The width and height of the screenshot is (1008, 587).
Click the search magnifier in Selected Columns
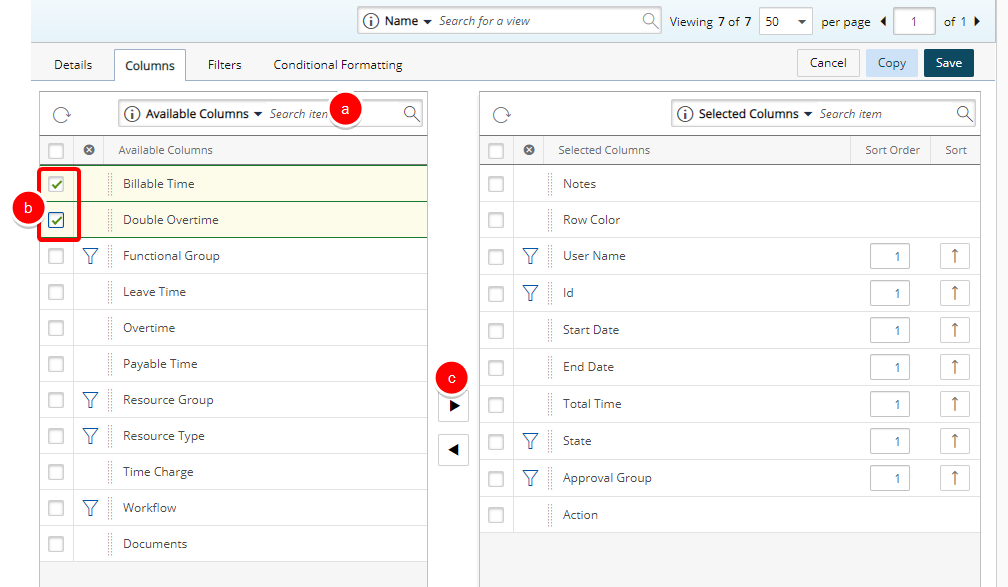964,114
